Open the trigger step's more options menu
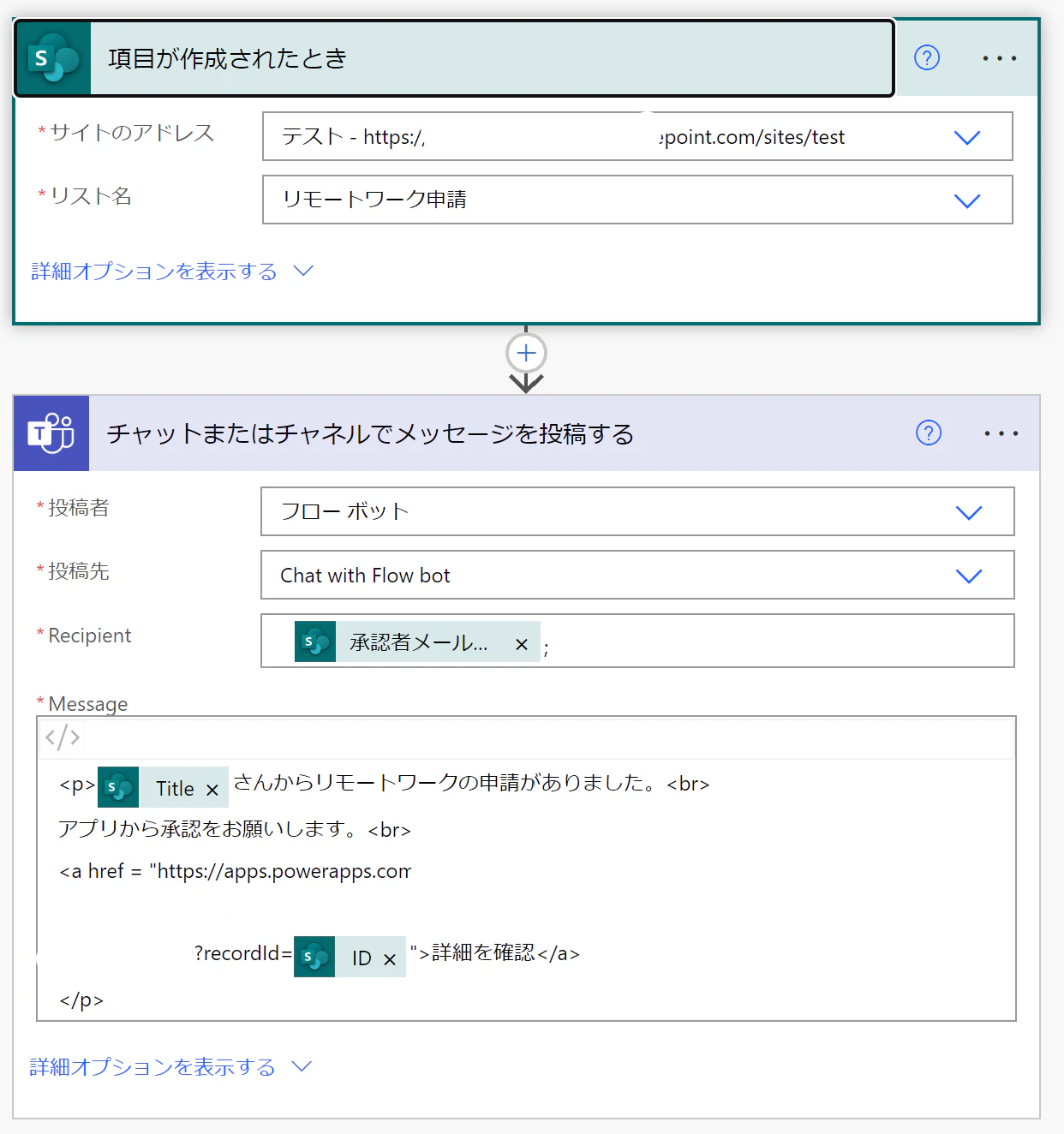Screen dimensions: 1064x1134 tap(1000, 58)
